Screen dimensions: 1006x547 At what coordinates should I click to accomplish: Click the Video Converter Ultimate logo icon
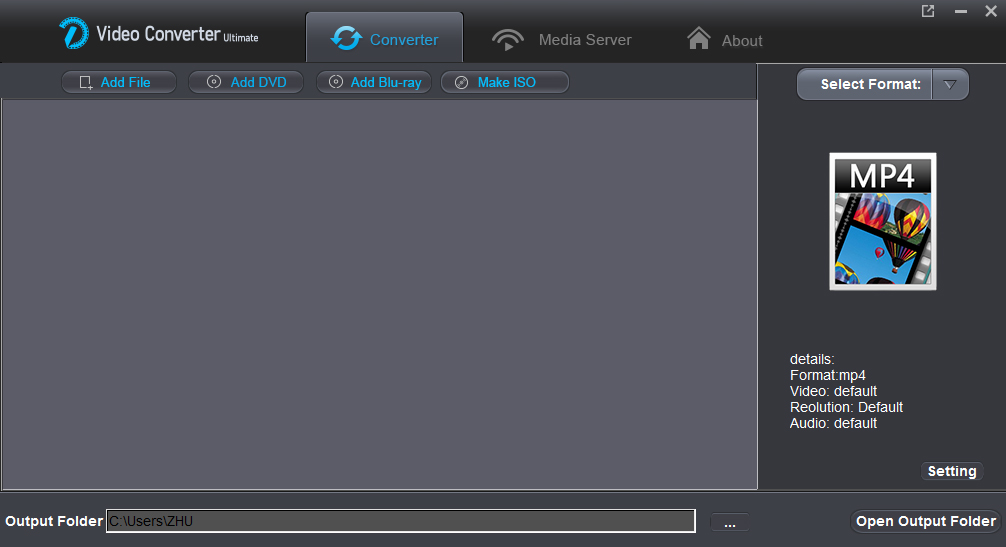click(x=73, y=33)
